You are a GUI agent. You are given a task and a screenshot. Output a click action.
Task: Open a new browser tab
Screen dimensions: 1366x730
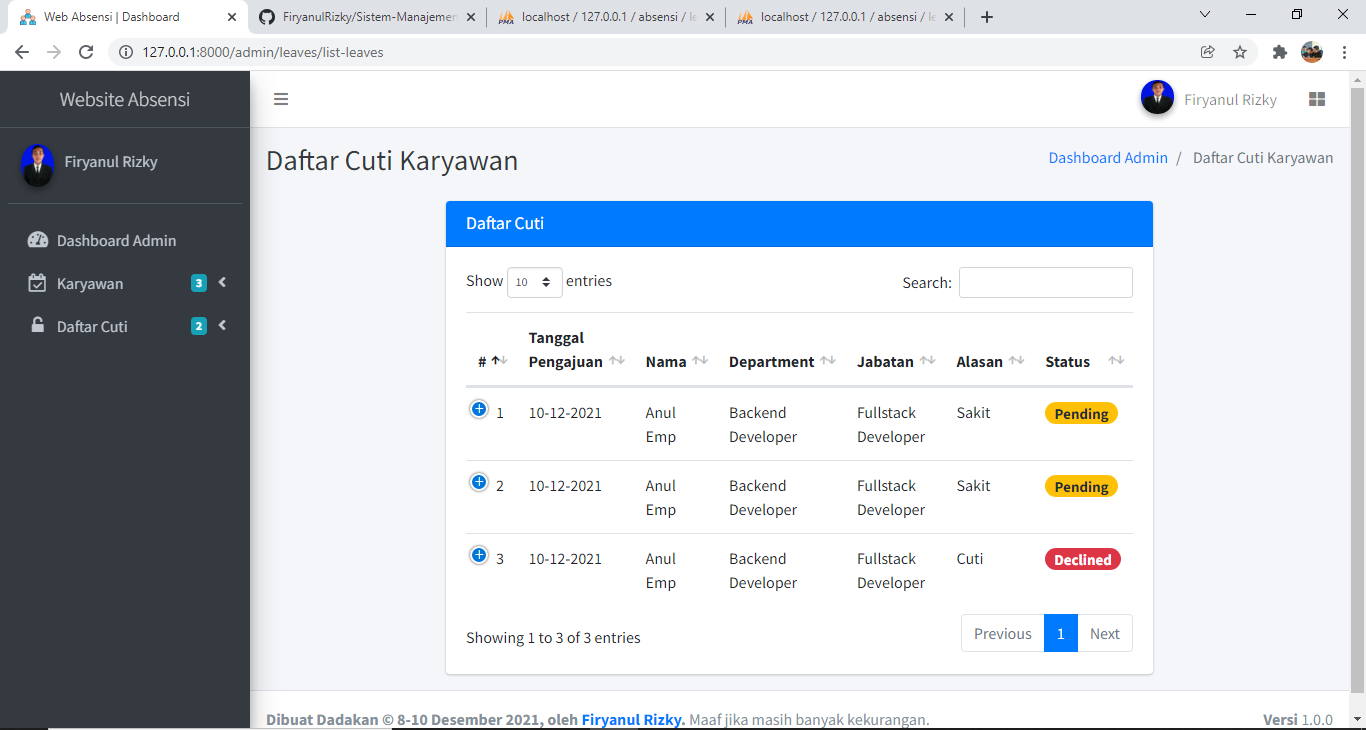[987, 17]
